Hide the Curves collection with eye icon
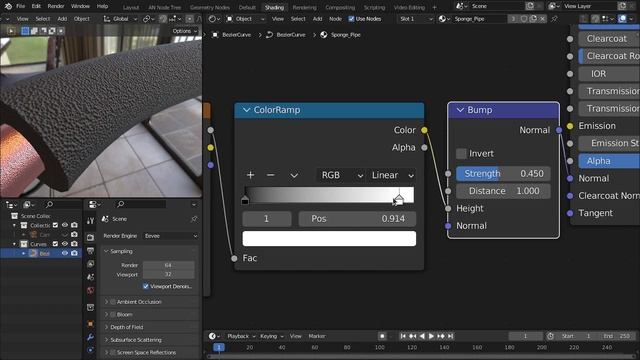Image resolution: width=640 pixels, height=360 pixels. pyautogui.click(x=65, y=244)
